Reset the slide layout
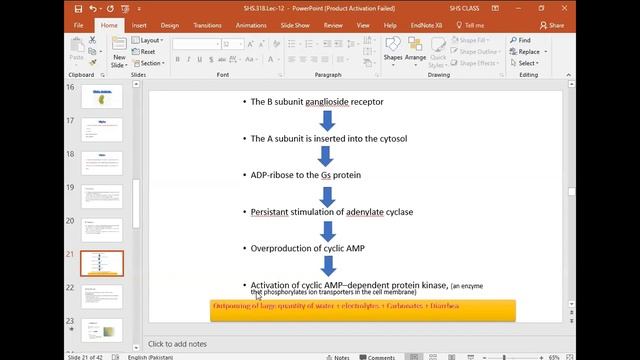This screenshot has width=640, height=360. [x=144, y=52]
